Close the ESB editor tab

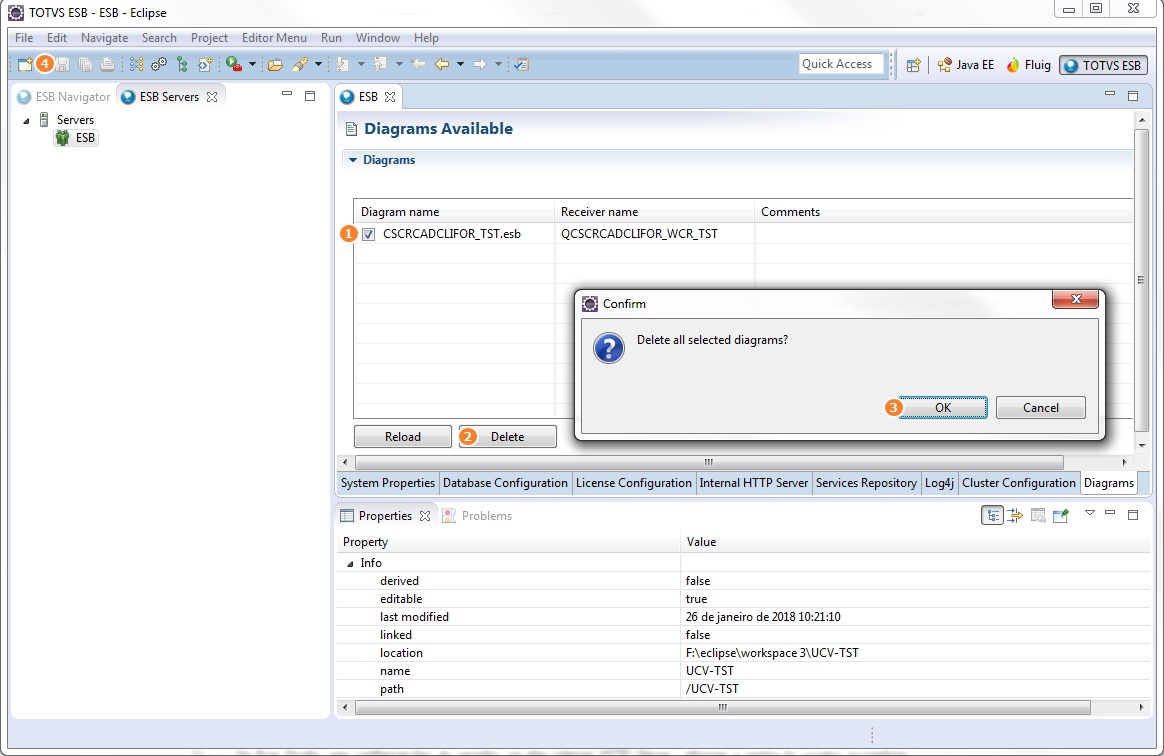click(x=390, y=97)
